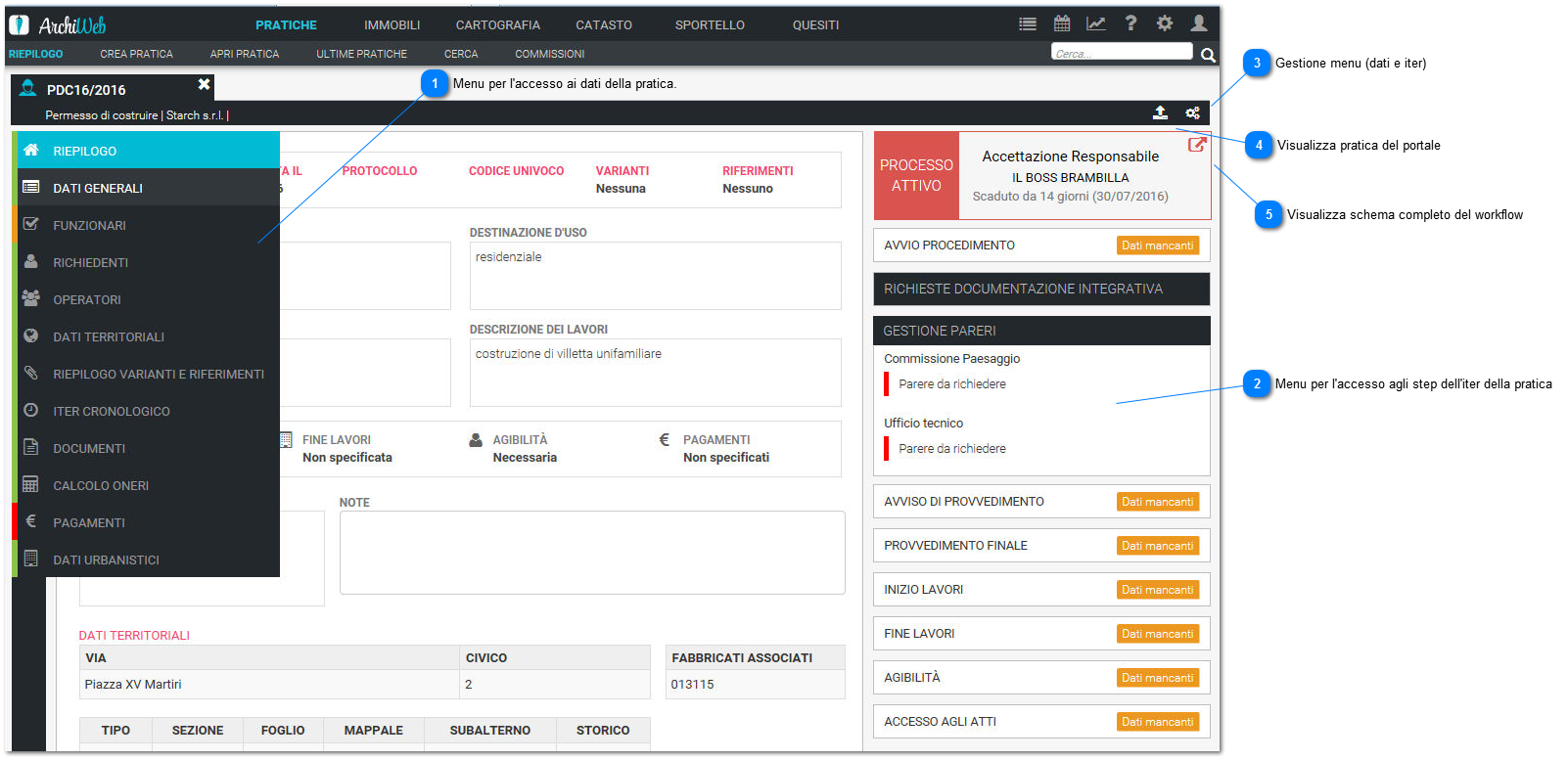Expand PROVVEDIMENTO FINALE step
This screenshot has width=1568, height=761.
[1041, 546]
